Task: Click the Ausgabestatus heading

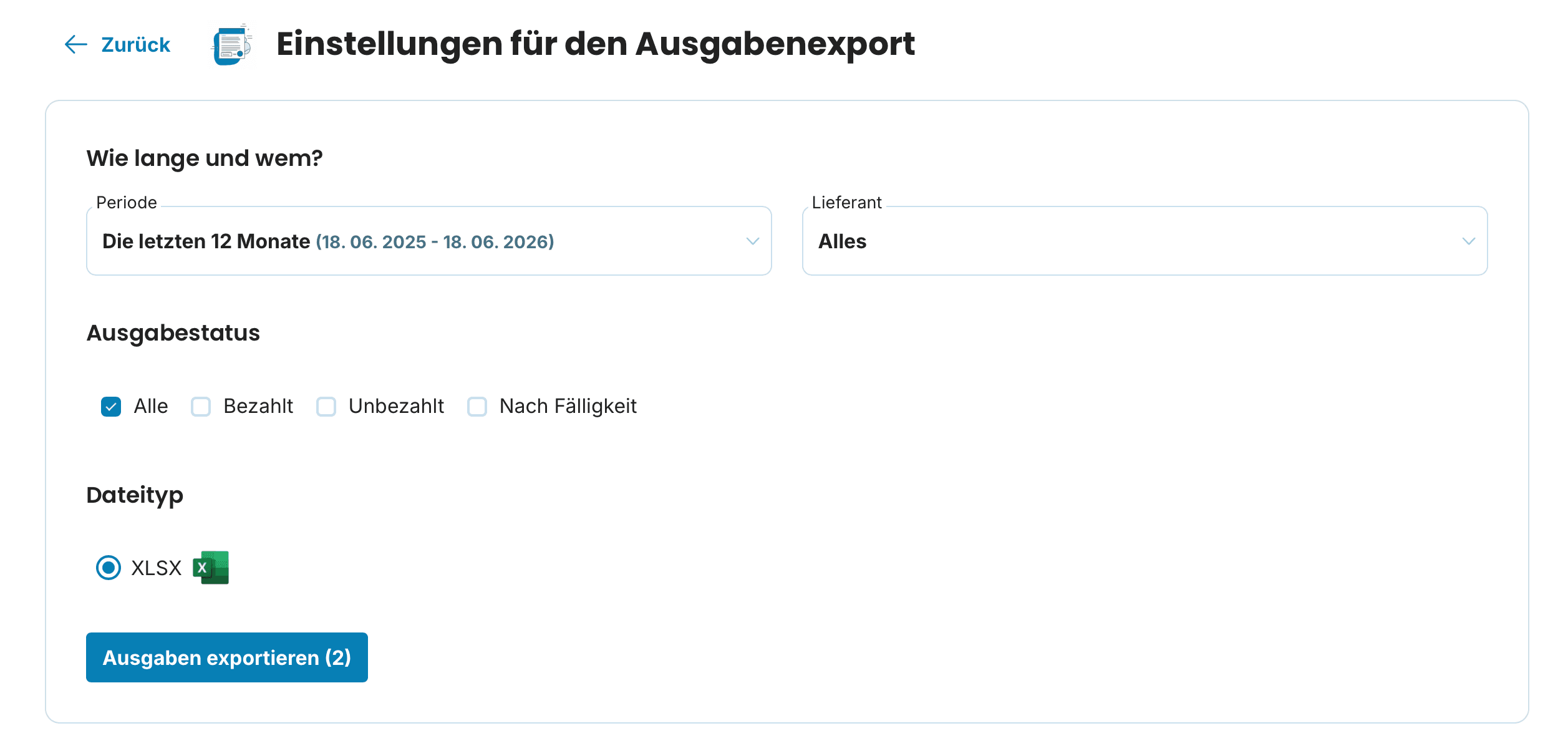Action: [173, 333]
